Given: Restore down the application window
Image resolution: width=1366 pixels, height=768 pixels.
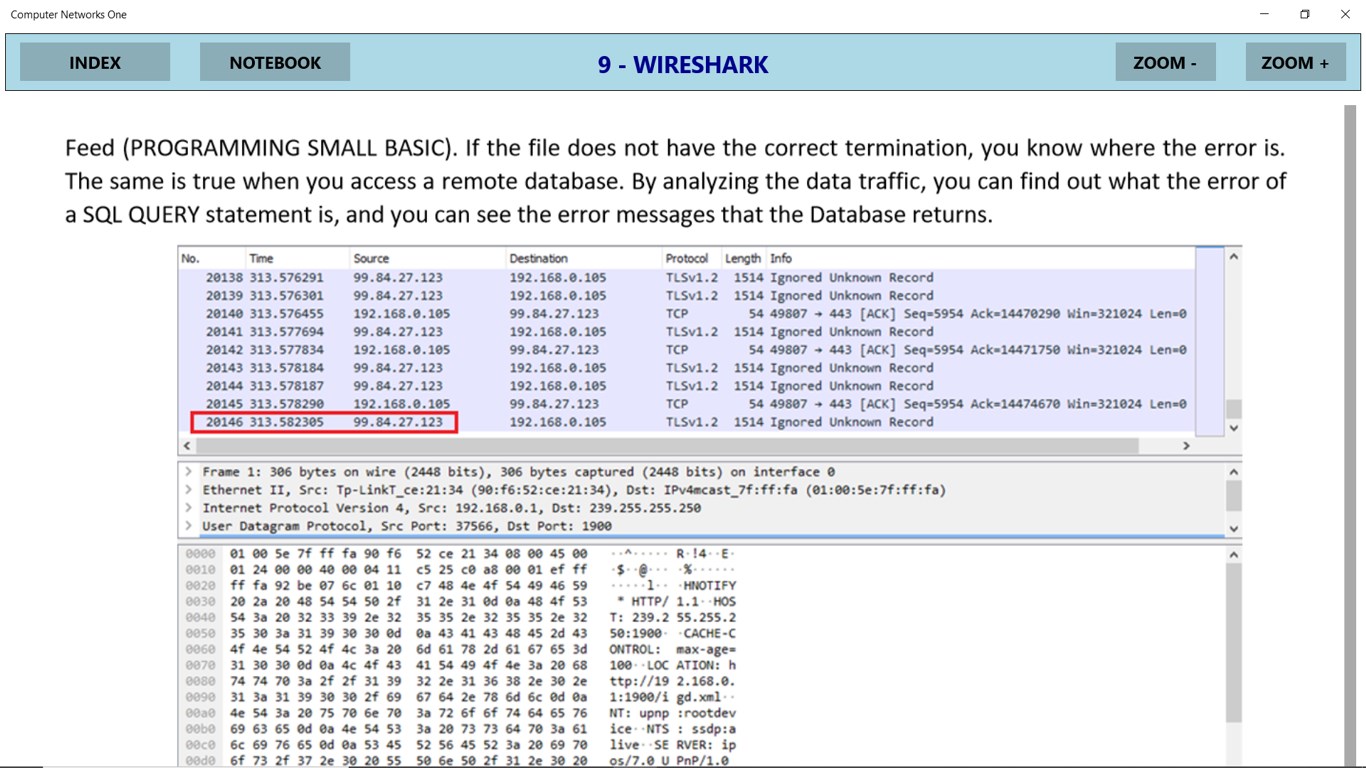Looking at the screenshot, I should coord(1305,14).
